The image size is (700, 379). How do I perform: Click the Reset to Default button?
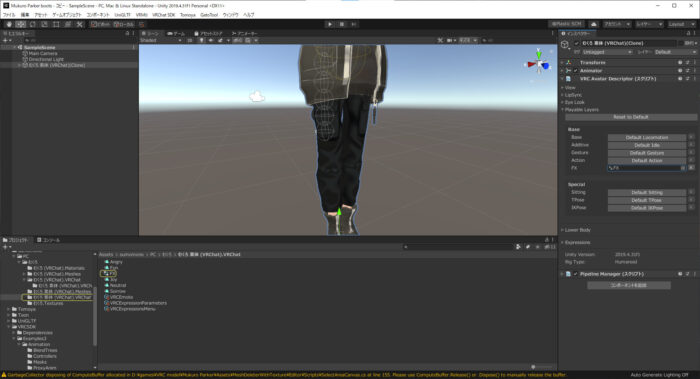click(x=630, y=117)
